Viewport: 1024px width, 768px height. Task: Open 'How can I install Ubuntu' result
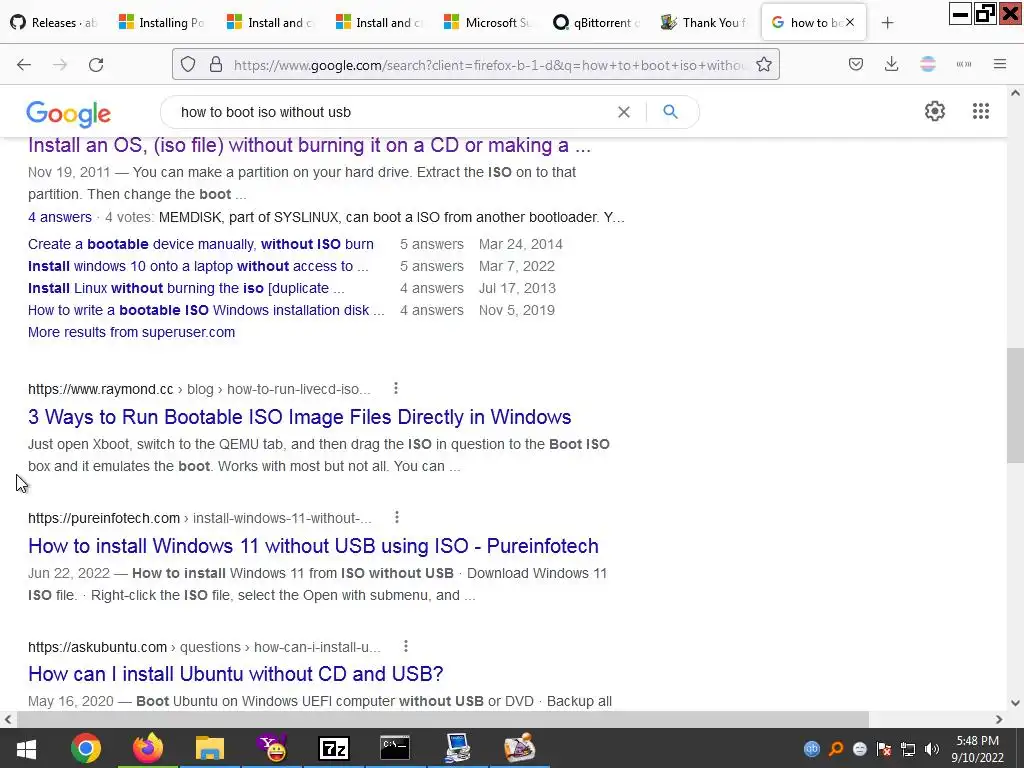pos(236,673)
